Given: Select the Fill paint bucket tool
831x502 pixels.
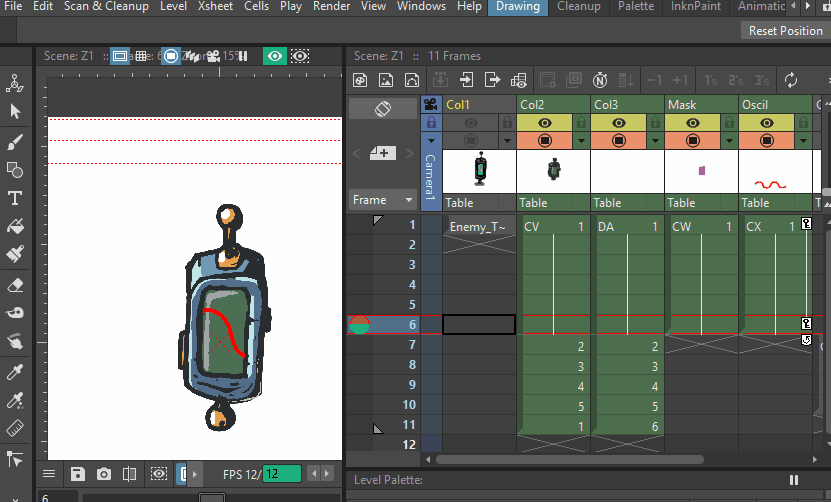Looking at the screenshot, I should (x=15, y=226).
